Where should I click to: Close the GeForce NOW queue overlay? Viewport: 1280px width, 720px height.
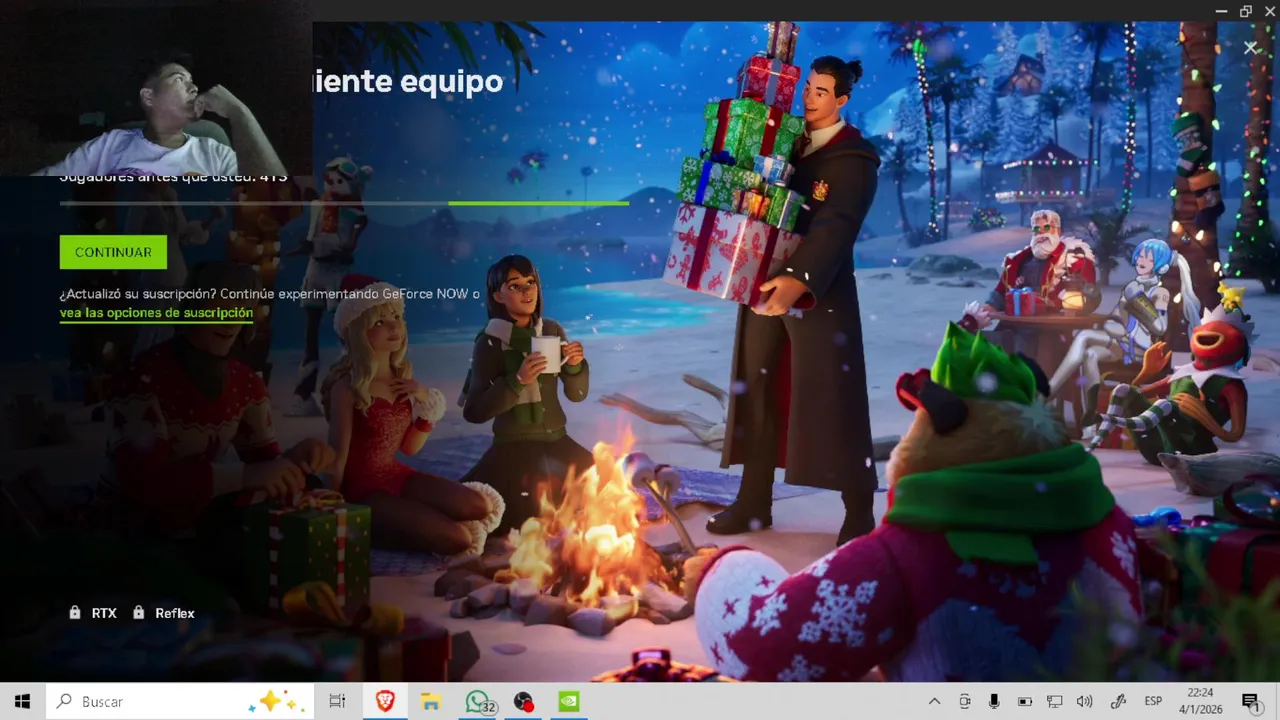(1250, 47)
